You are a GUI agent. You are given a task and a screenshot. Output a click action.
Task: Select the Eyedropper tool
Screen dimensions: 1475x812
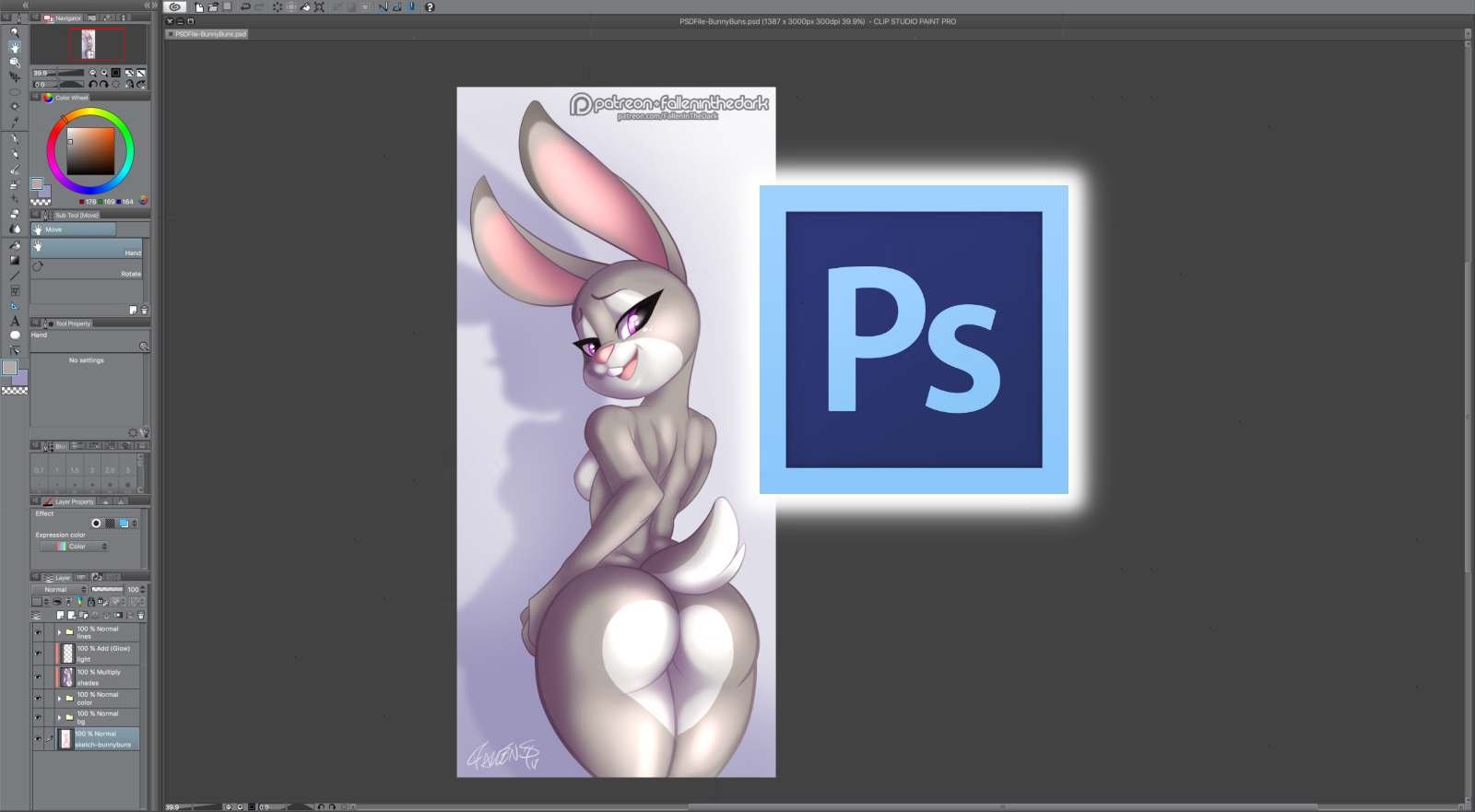[15, 122]
